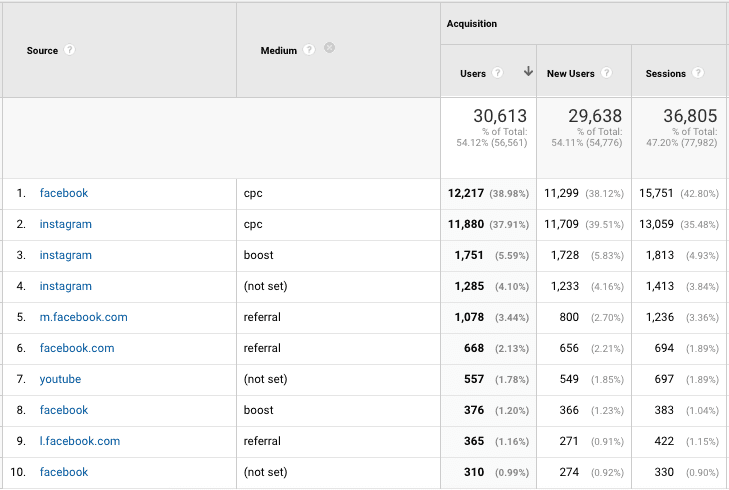Open facebook source link in row 10
Viewport: 729px width, 490px height.
[64, 472]
